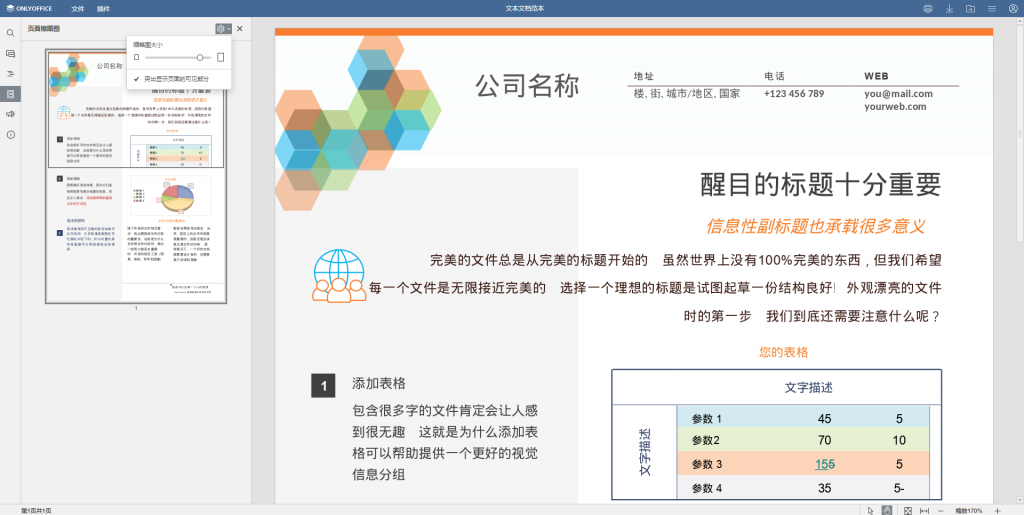
Task: Click the 参数 1 table cell
Action: pos(707,419)
